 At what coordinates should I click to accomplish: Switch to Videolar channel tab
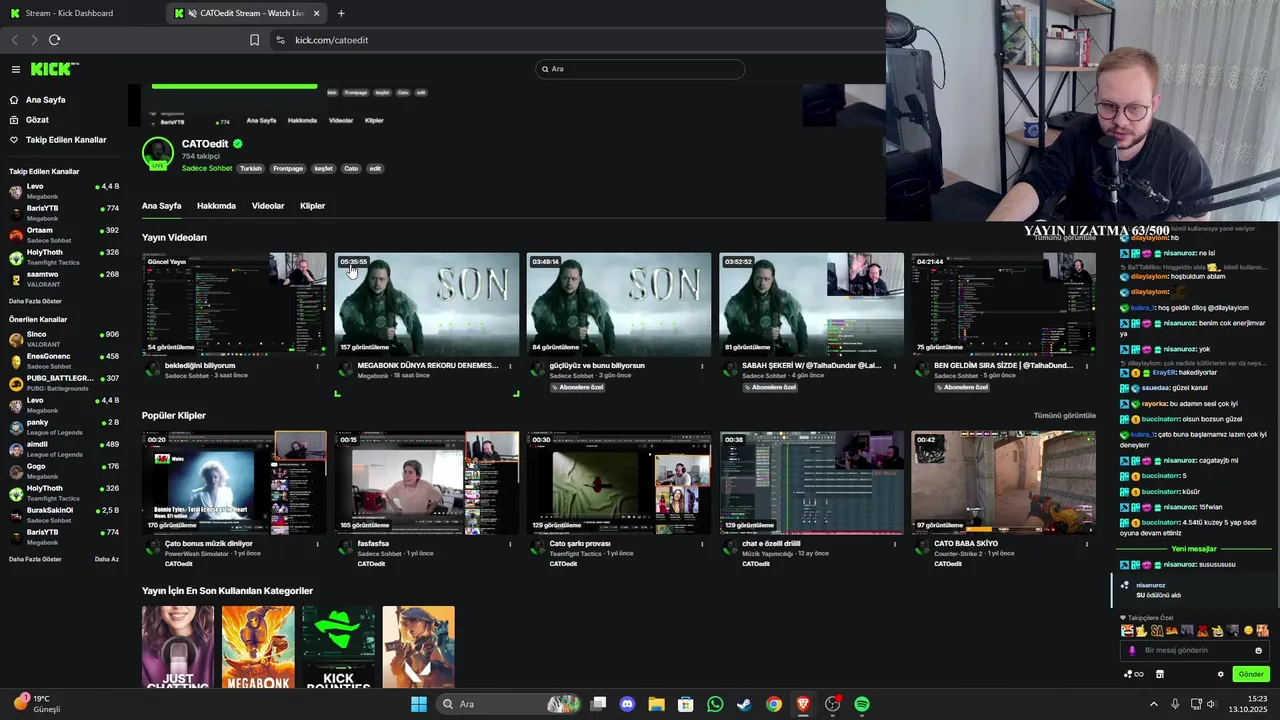(x=268, y=206)
